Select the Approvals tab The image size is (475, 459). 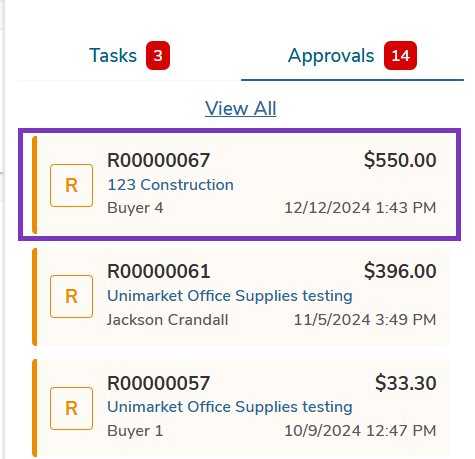pos(352,56)
